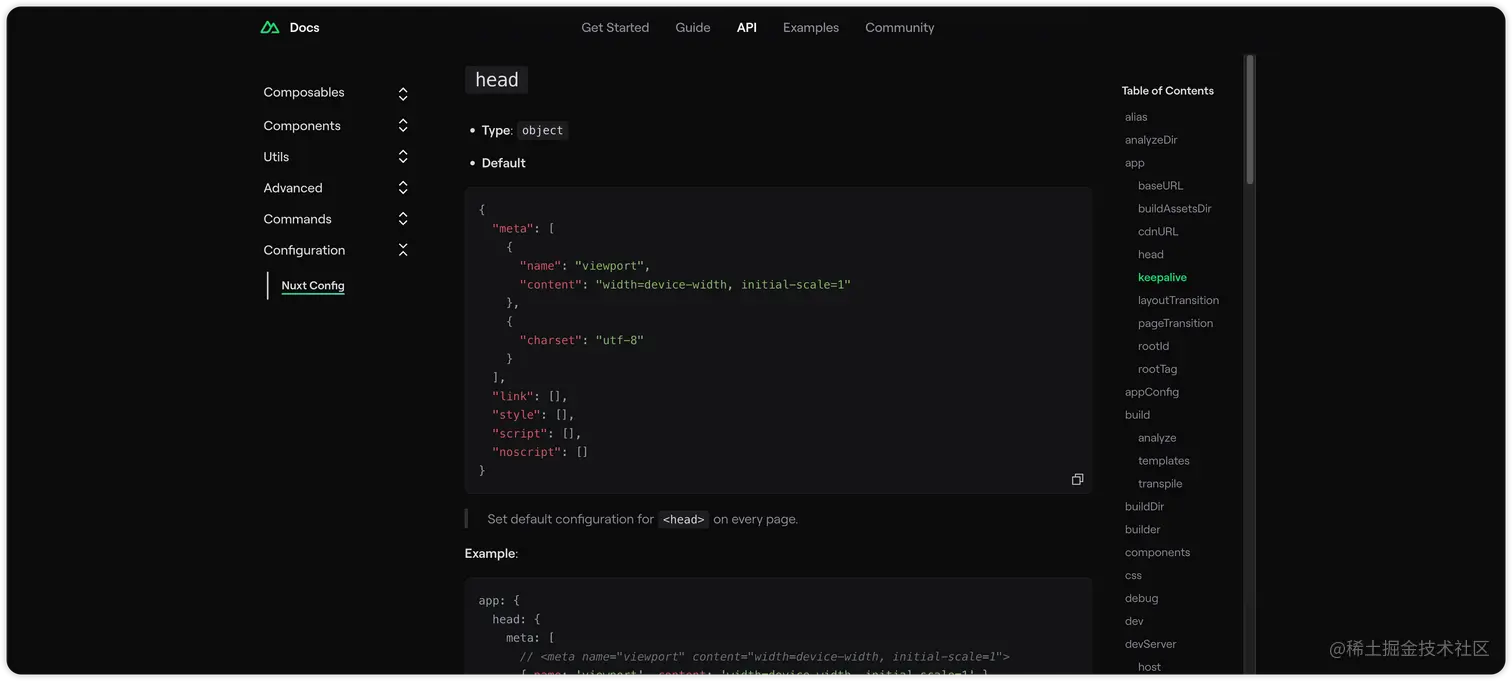Expand the Advanced sidebar section
Image resolution: width=1512 pixels, height=681 pixels.
click(x=403, y=187)
